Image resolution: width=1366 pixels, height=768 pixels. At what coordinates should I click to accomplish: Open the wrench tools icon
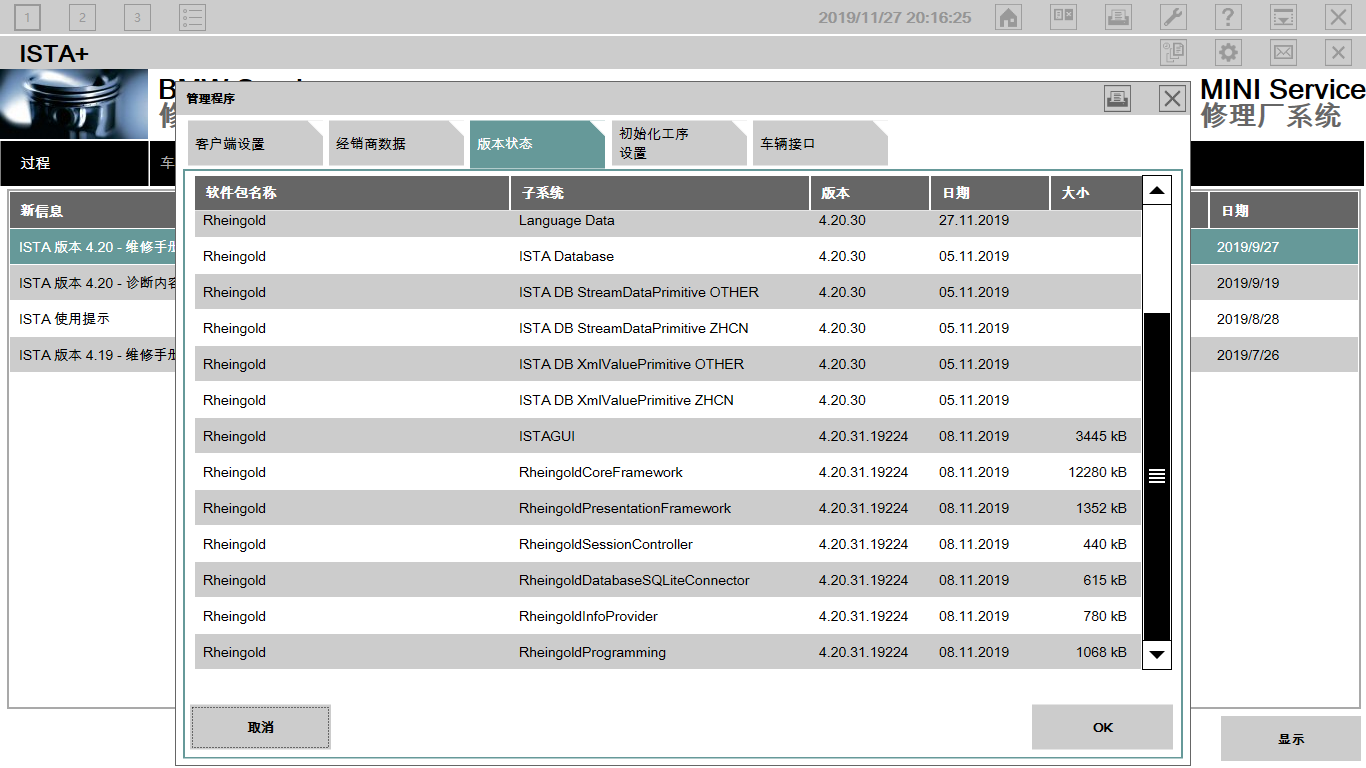[1174, 17]
